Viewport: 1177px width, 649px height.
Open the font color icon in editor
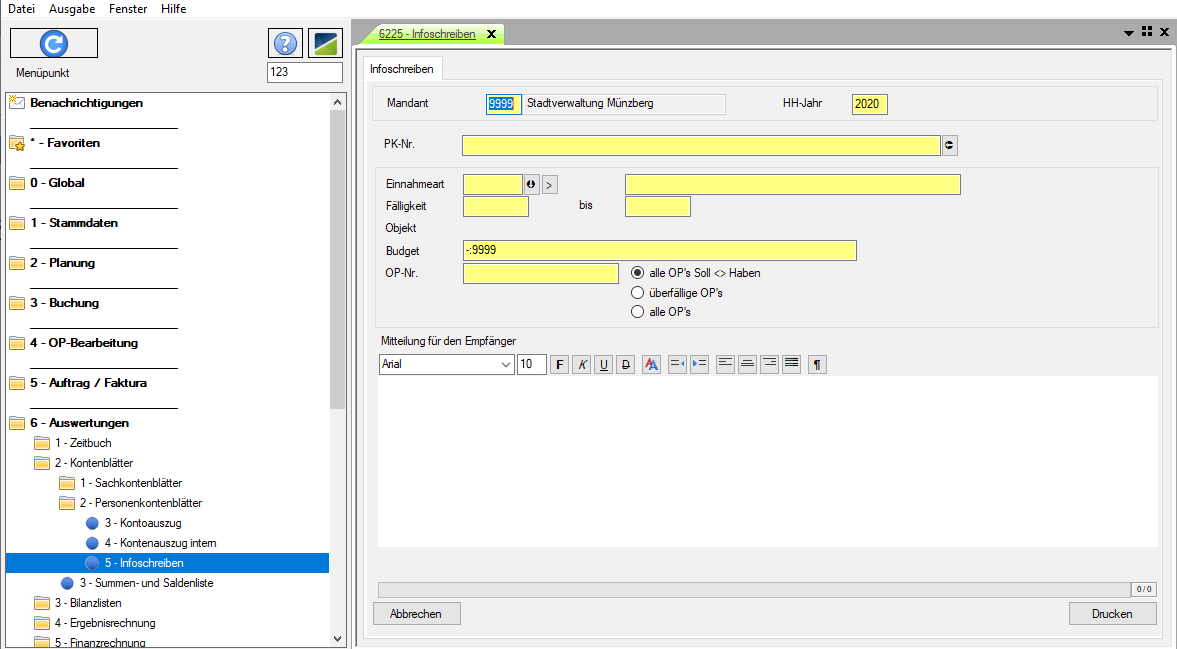[x=651, y=365]
